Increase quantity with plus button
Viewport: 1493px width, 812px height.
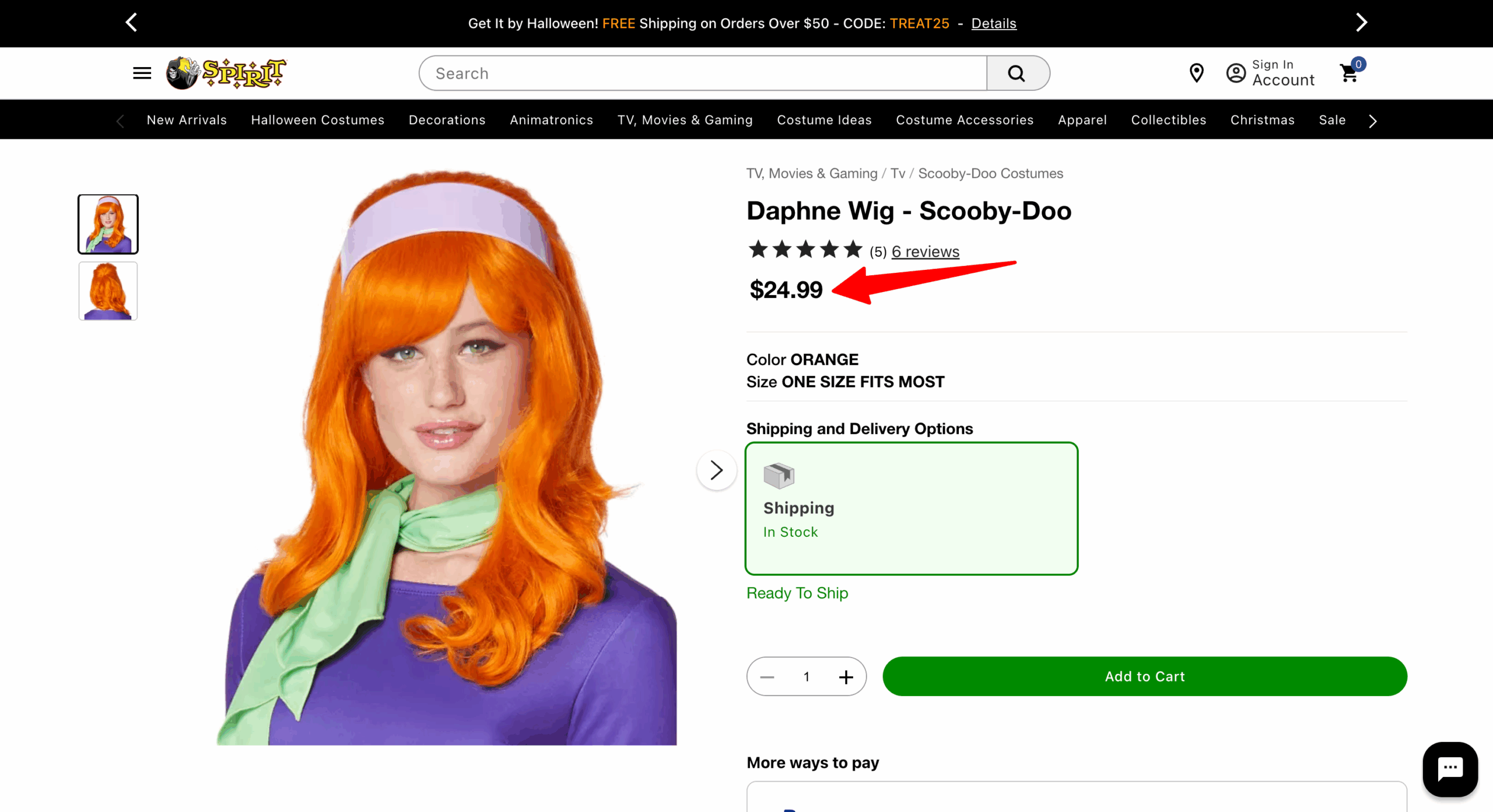[x=846, y=677]
